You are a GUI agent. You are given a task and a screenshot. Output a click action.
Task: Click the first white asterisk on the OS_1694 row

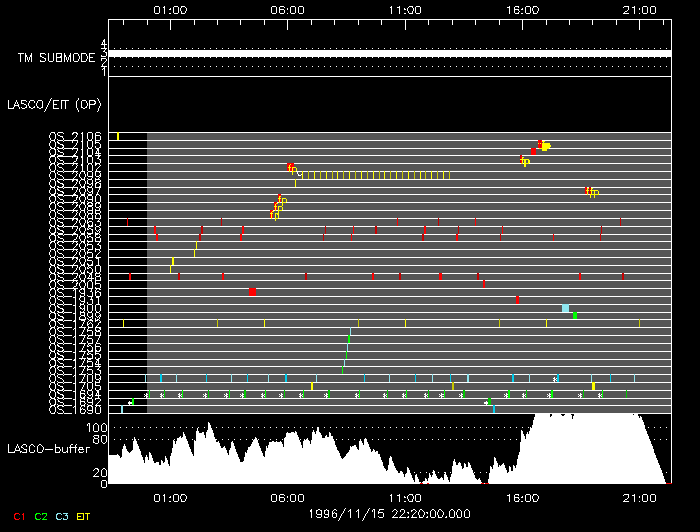pos(146,395)
